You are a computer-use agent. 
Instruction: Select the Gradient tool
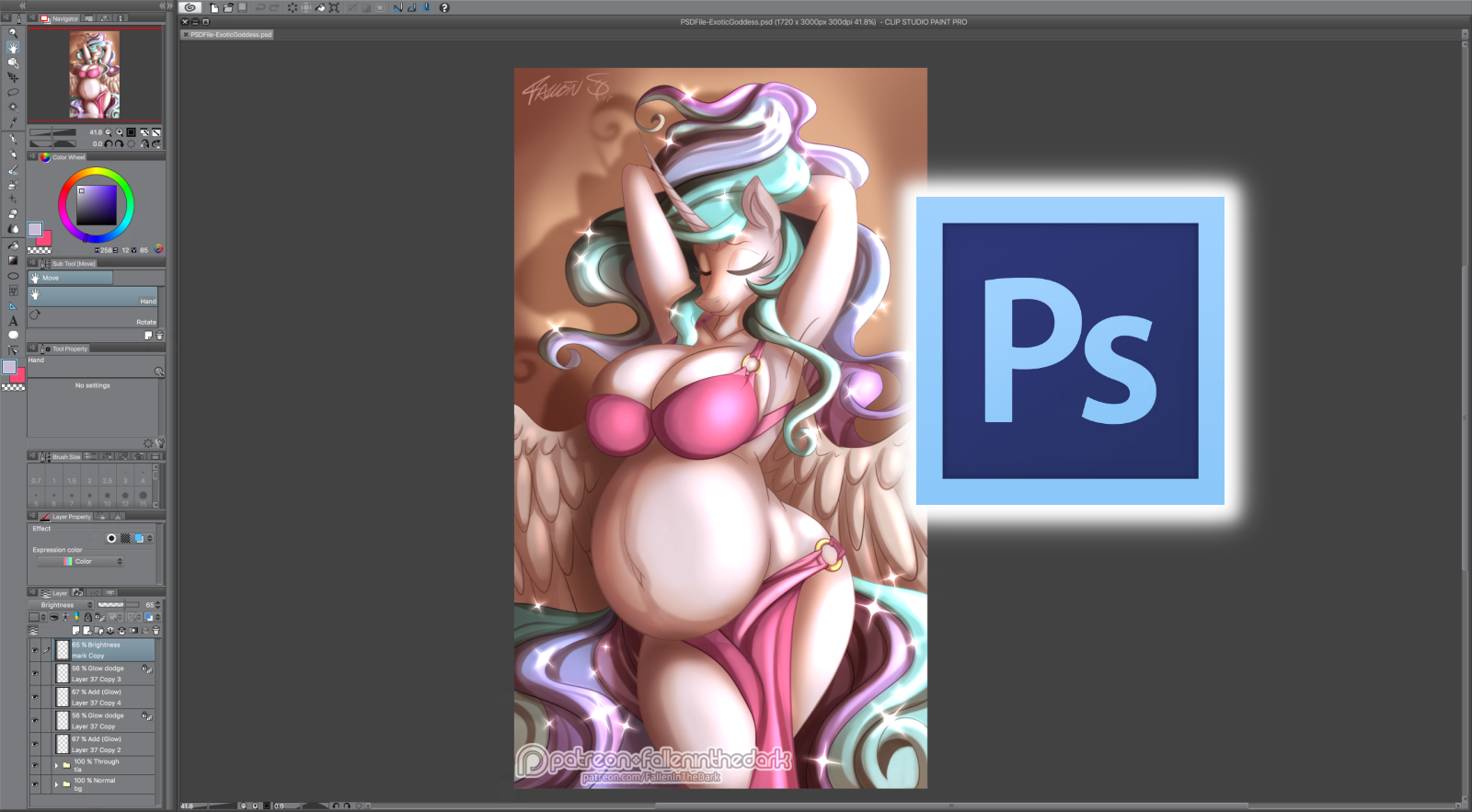[x=13, y=260]
